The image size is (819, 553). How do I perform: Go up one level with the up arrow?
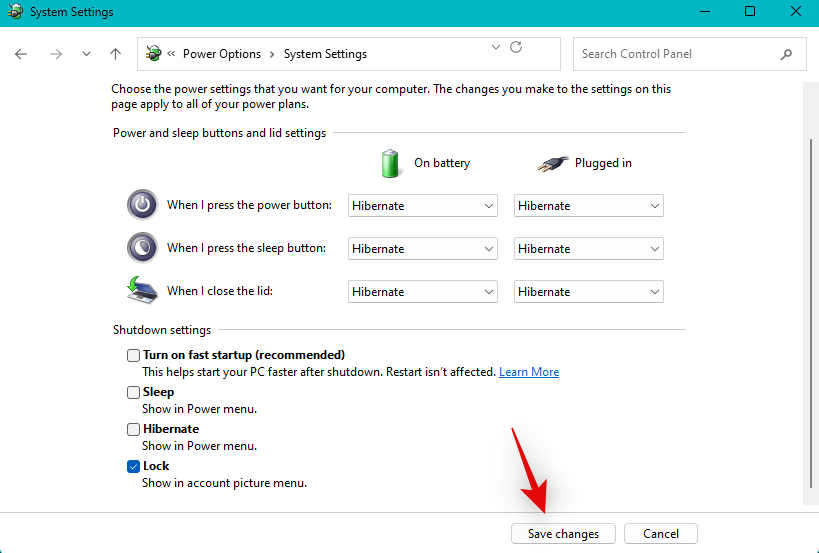[x=115, y=54]
